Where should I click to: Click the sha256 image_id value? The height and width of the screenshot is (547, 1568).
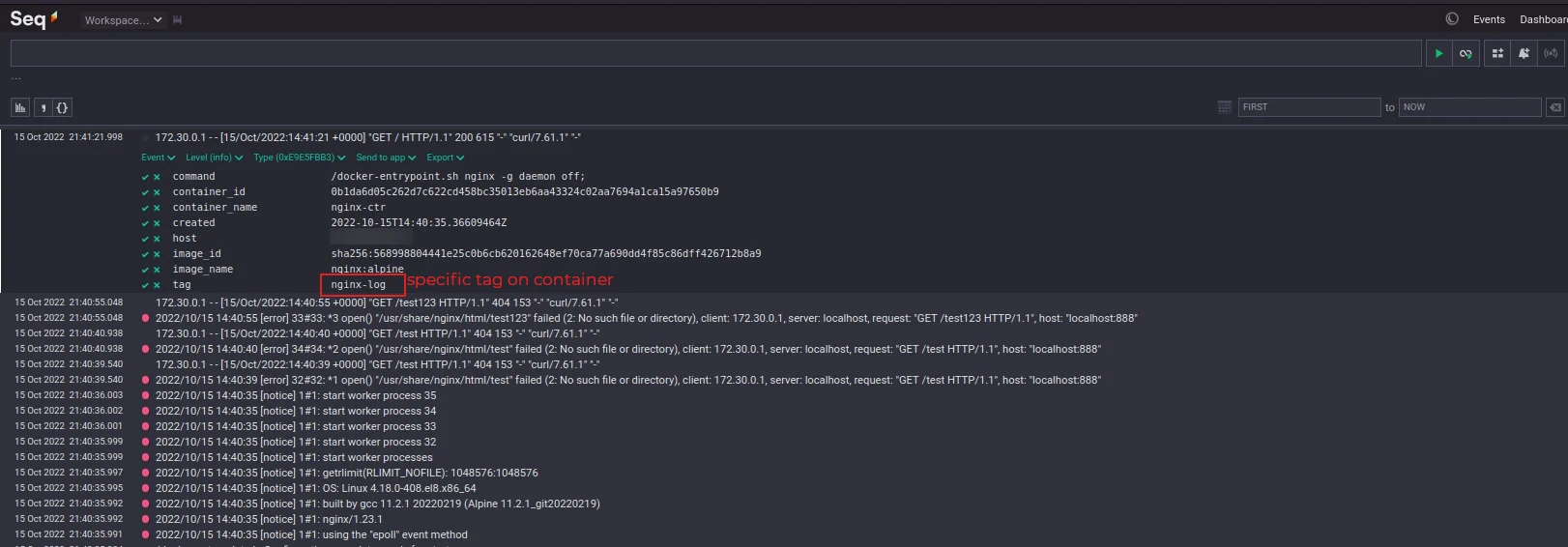pyautogui.click(x=546, y=254)
